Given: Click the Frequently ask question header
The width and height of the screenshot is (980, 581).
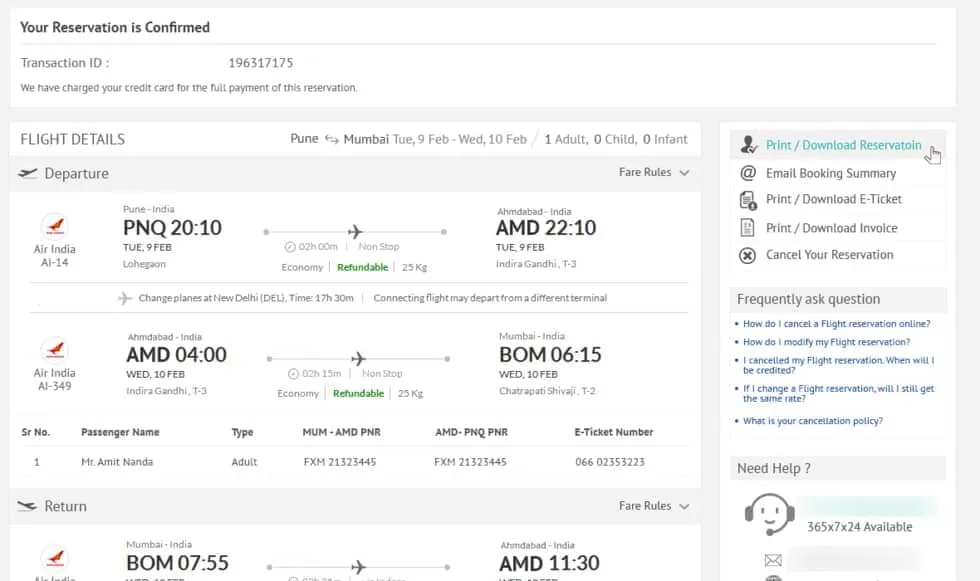Looking at the screenshot, I should pyautogui.click(x=838, y=299).
